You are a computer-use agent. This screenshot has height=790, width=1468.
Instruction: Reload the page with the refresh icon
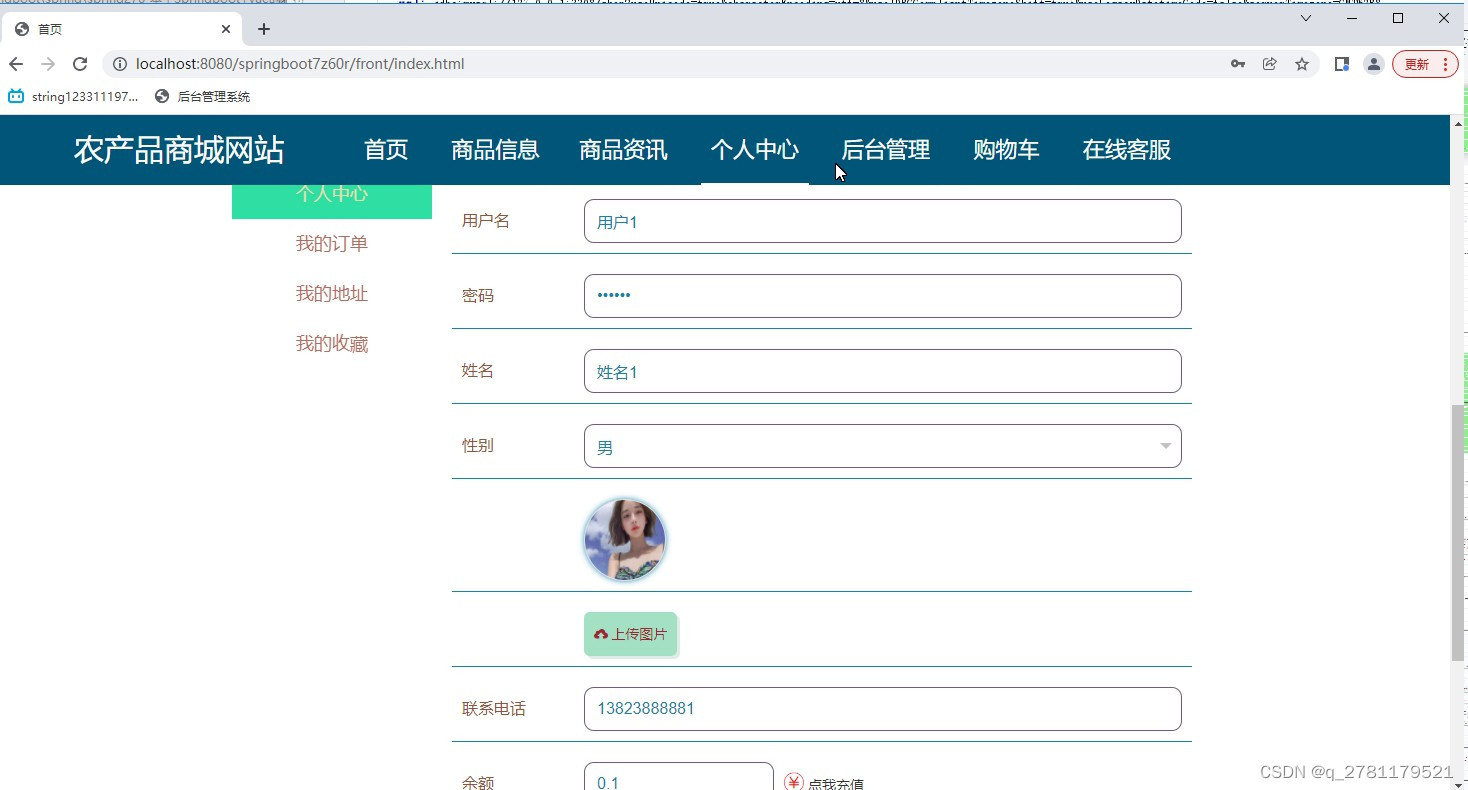(80, 64)
